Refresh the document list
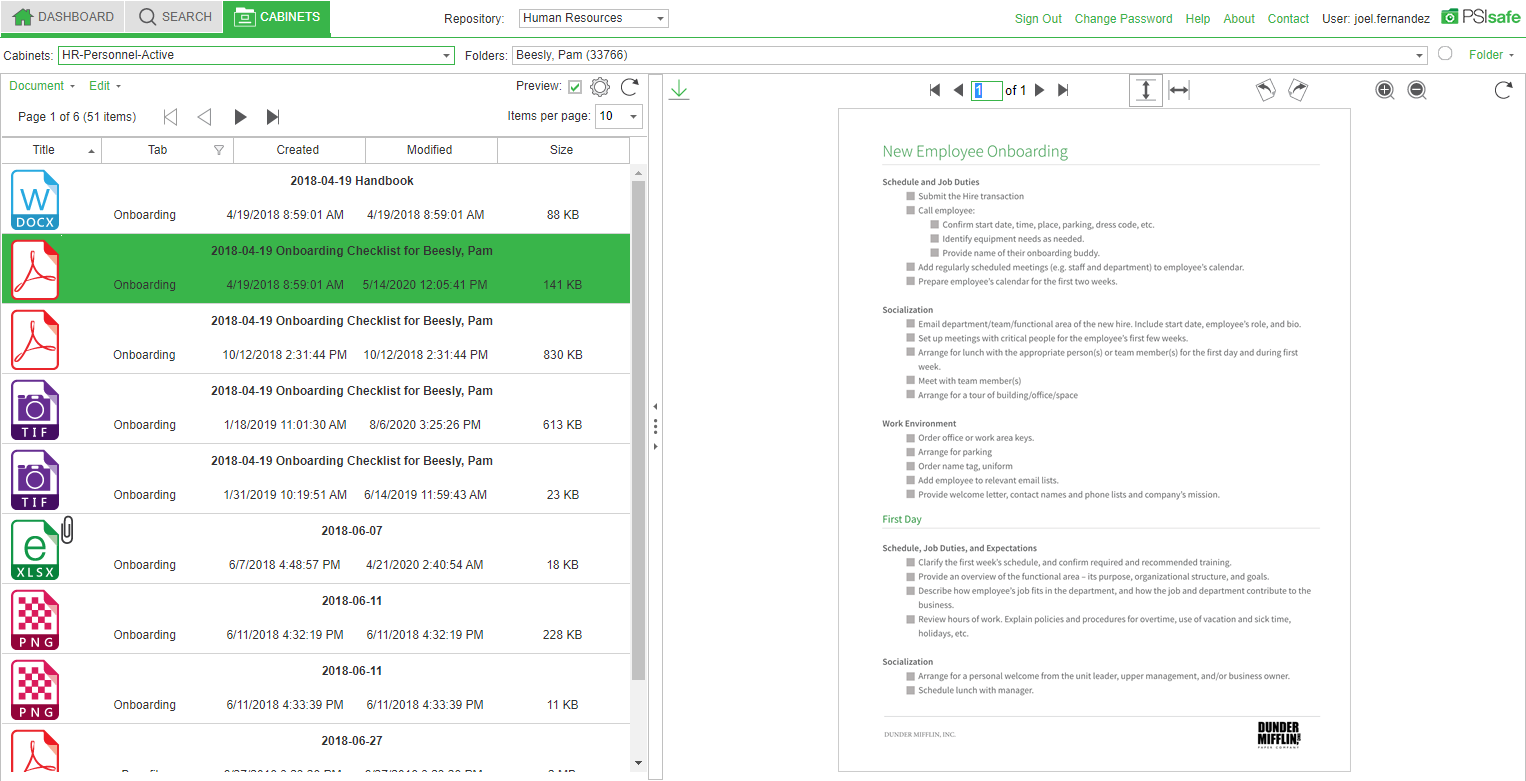Viewport: 1526px width, 781px height. click(629, 86)
